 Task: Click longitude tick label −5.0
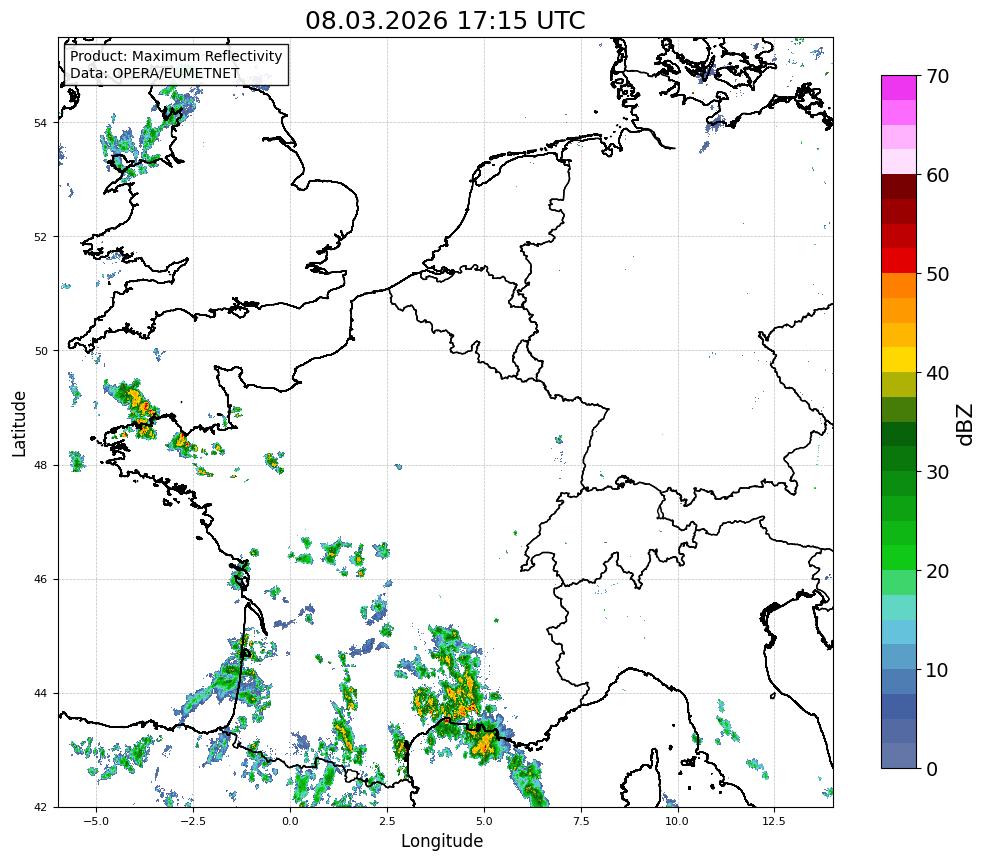pyautogui.click(x=96, y=821)
